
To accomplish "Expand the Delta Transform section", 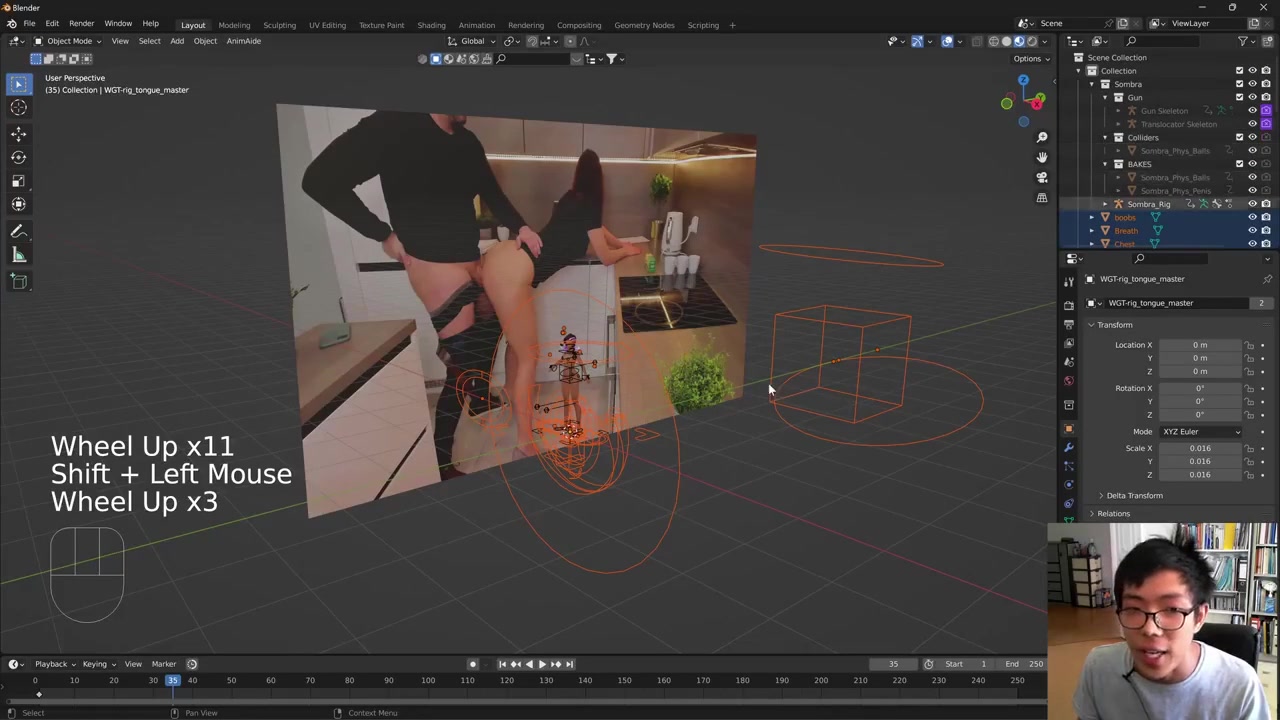I will coord(1134,496).
